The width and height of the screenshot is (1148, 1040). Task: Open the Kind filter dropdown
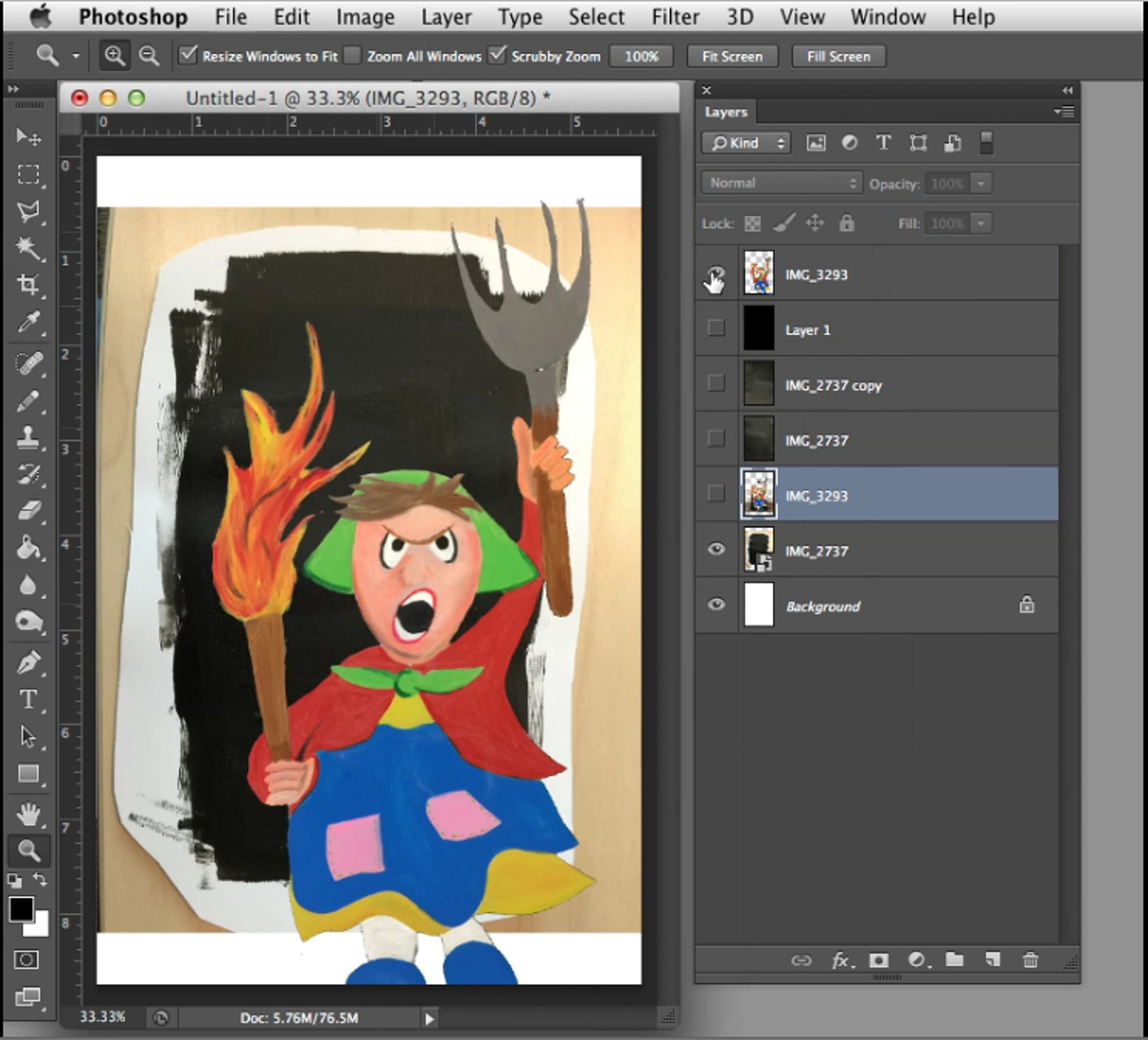pyautogui.click(x=746, y=143)
